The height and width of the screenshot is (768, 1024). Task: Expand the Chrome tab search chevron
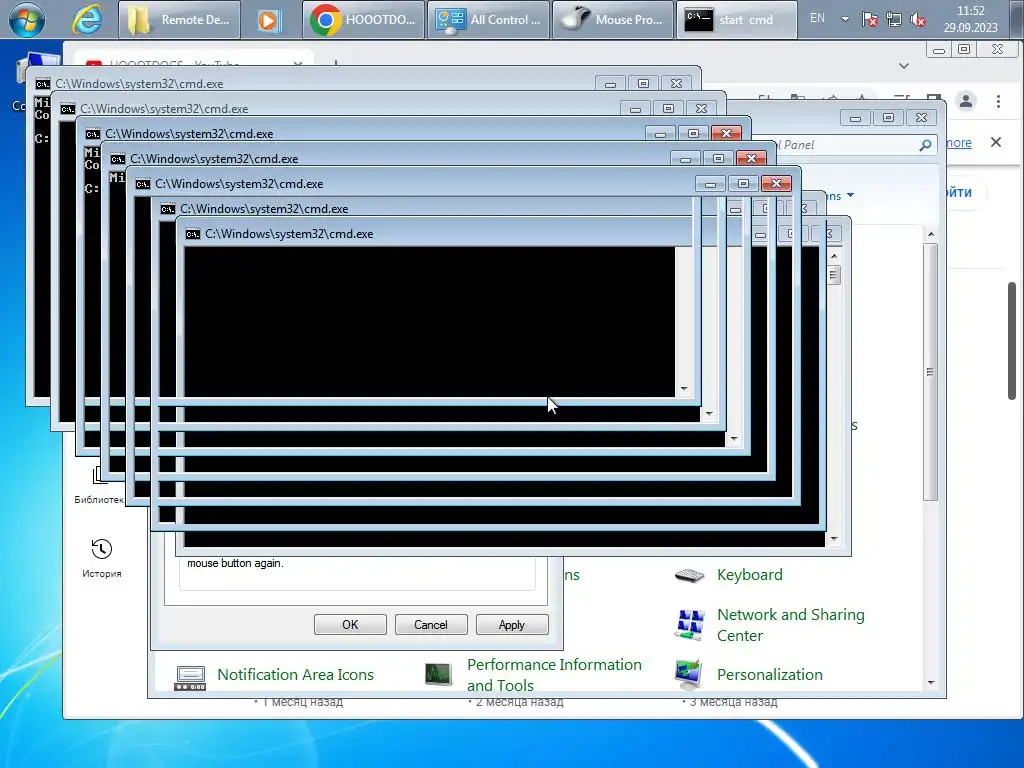(x=904, y=66)
